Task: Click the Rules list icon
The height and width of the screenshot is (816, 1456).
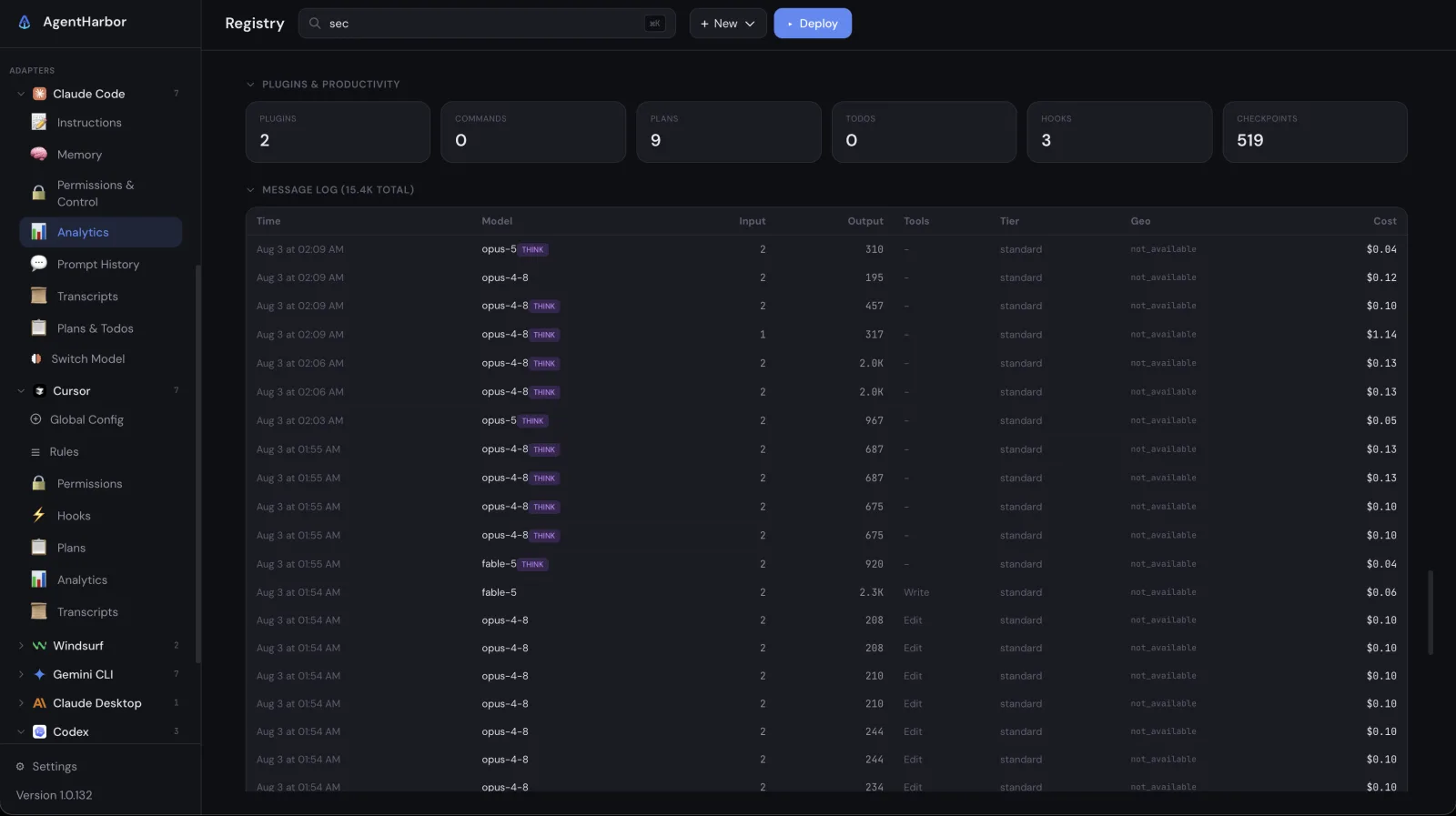Action: pos(35,451)
